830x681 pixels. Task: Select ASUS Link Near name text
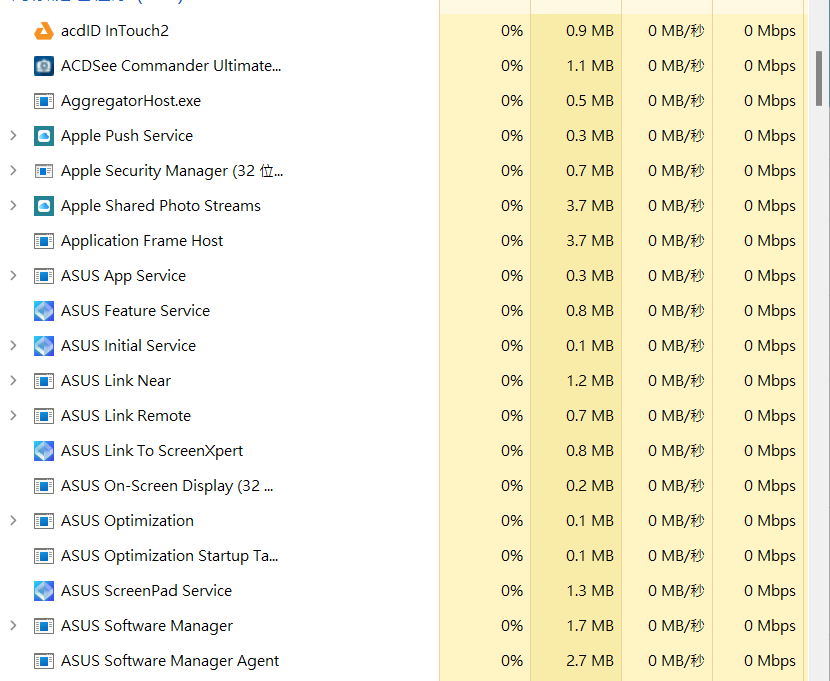click(116, 381)
